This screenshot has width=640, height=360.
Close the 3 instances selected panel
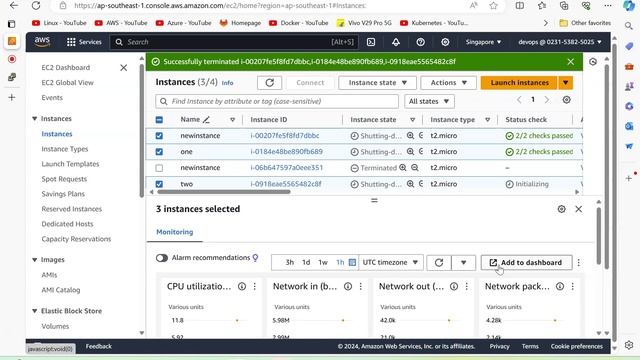point(578,209)
